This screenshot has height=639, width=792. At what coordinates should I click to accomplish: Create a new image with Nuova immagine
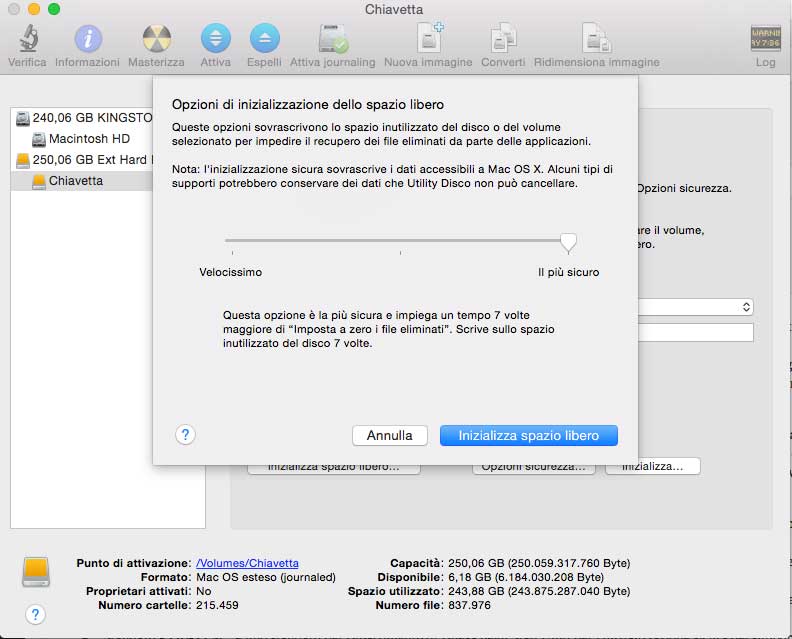pos(428,40)
